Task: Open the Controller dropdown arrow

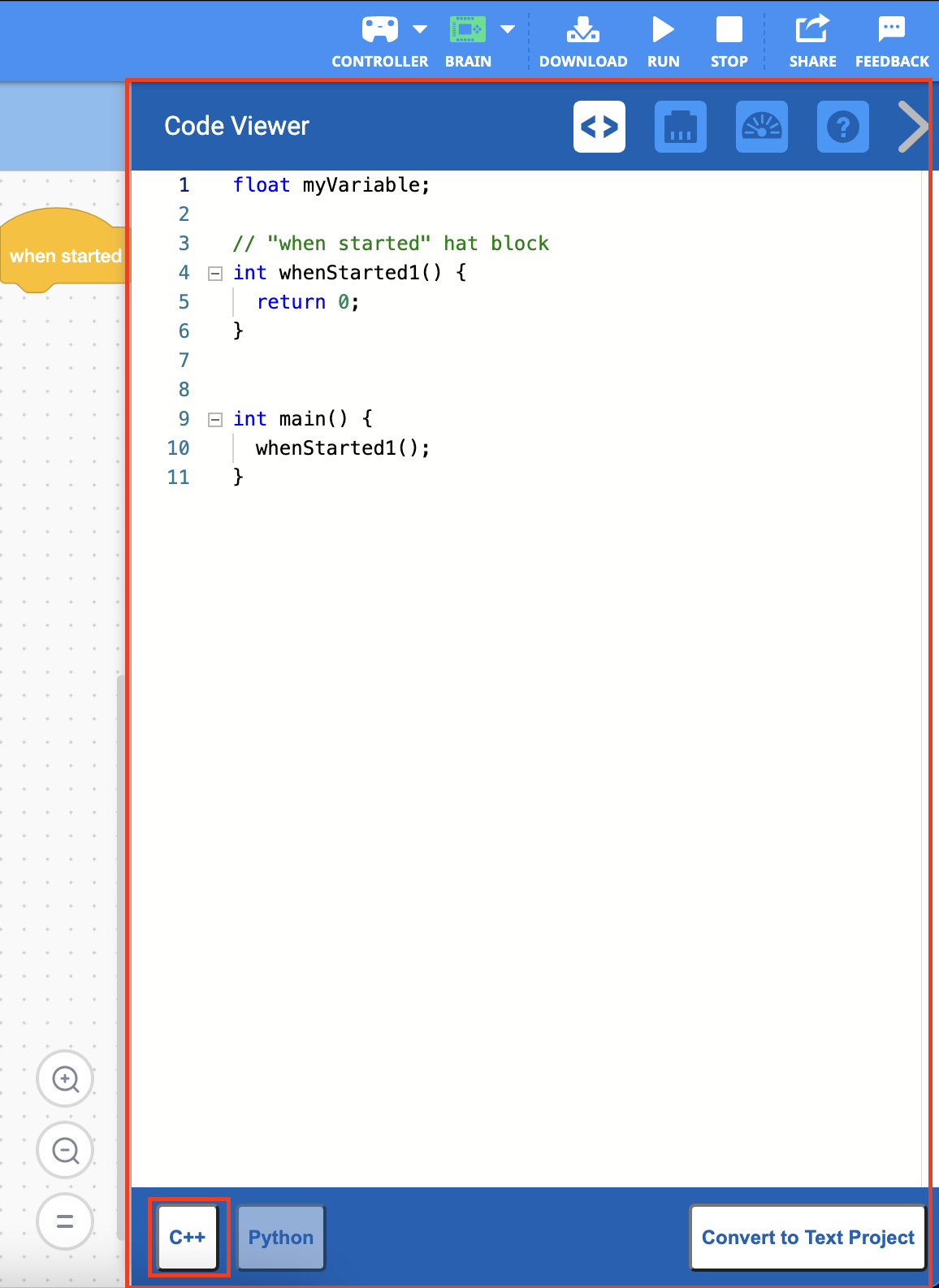Action: tap(420, 30)
